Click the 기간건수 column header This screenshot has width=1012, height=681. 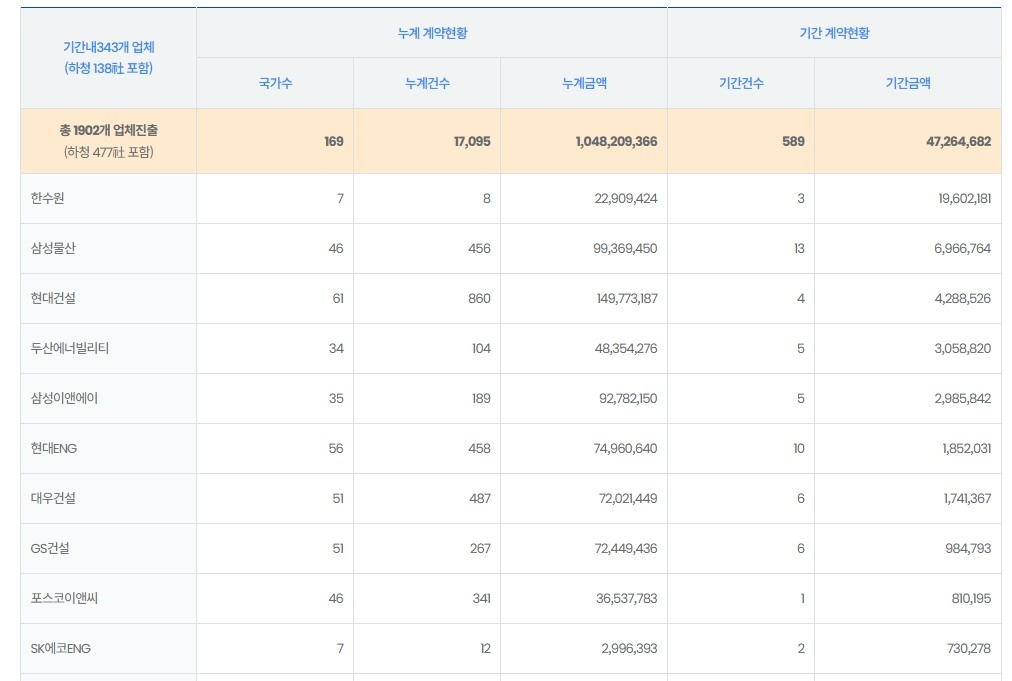(741, 83)
